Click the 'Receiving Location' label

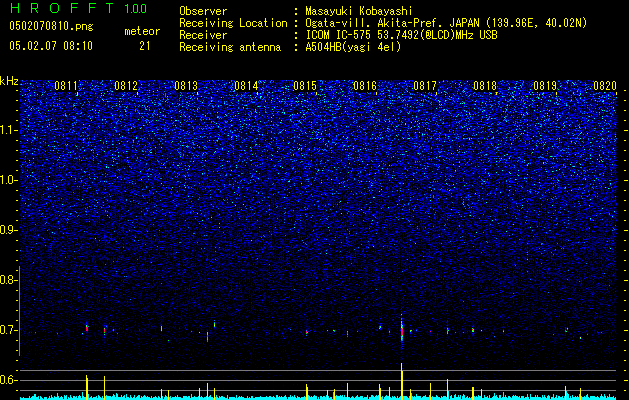233,23
